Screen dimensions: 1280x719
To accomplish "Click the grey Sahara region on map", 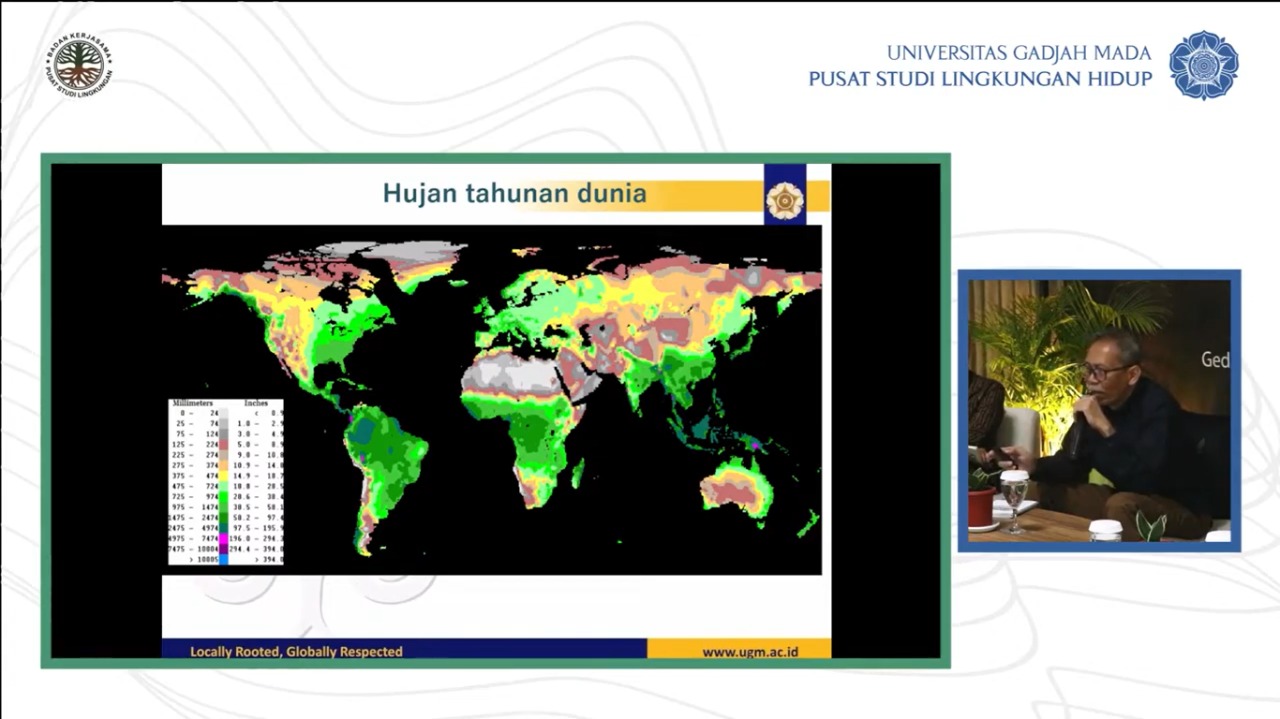I will pos(510,375).
